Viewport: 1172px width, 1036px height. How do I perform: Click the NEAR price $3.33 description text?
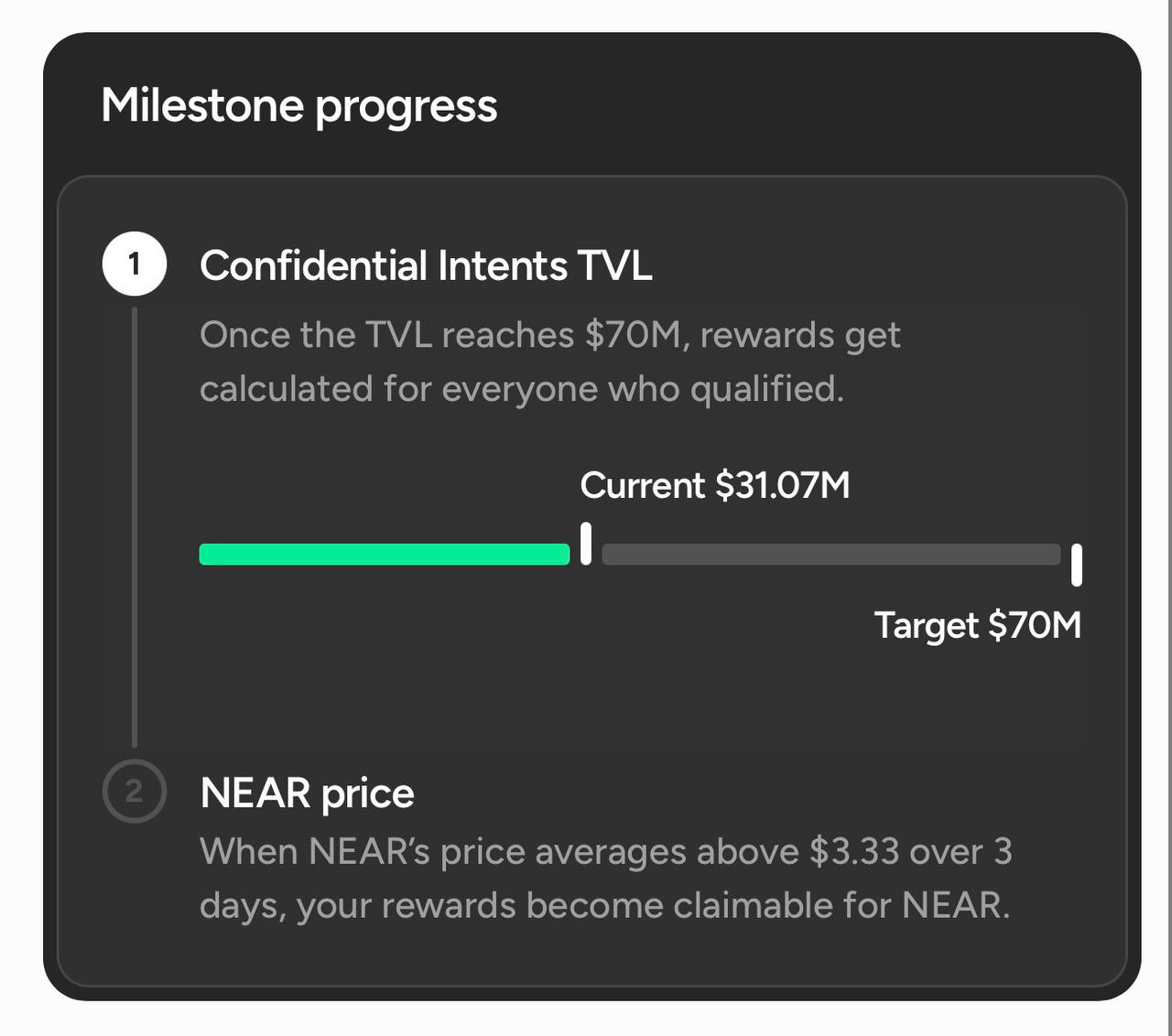click(606, 879)
